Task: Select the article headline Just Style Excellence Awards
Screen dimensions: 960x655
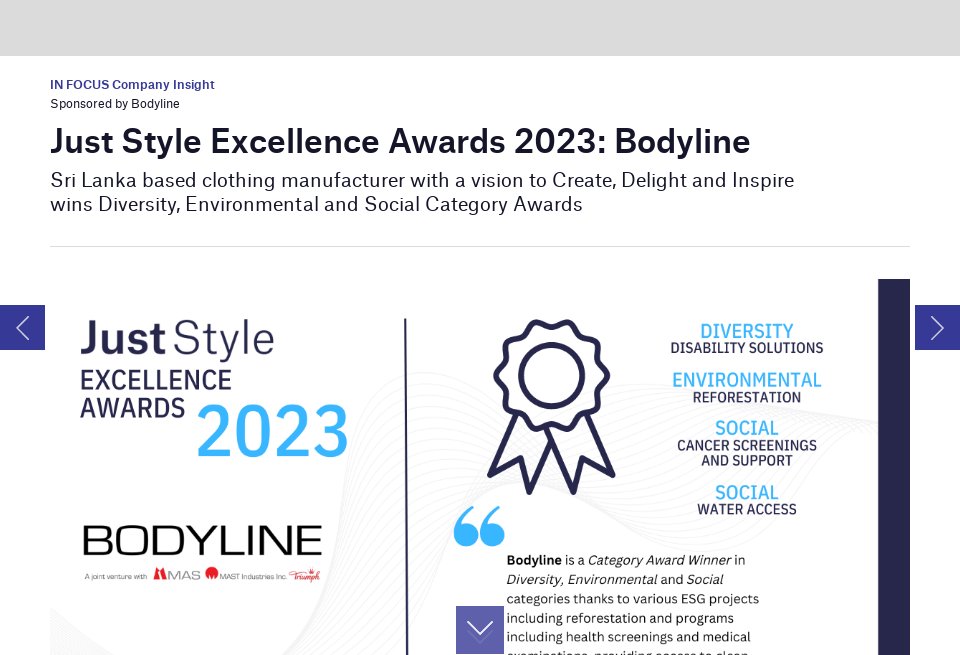Action: point(400,141)
